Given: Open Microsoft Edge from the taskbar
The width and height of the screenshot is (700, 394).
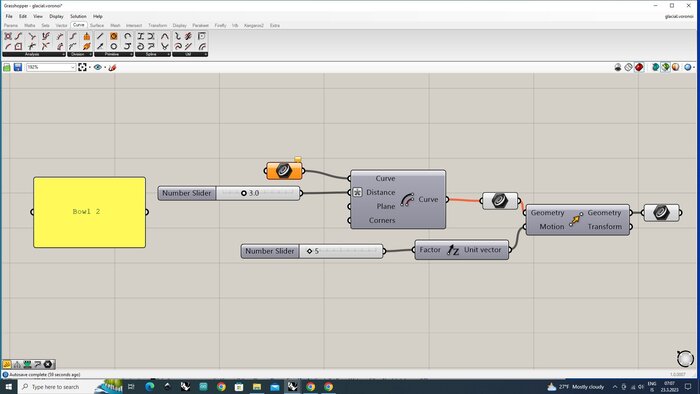Looking at the screenshot, I should 150,386.
